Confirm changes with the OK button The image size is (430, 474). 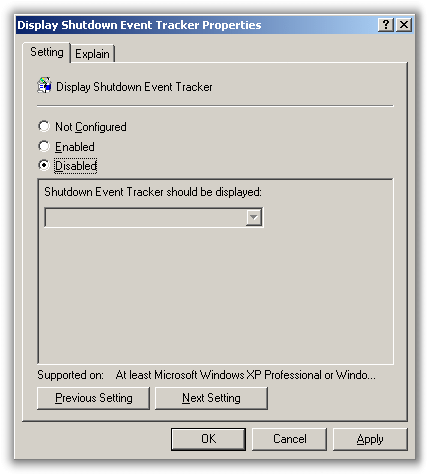pyautogui.click(x=208, y=439)
